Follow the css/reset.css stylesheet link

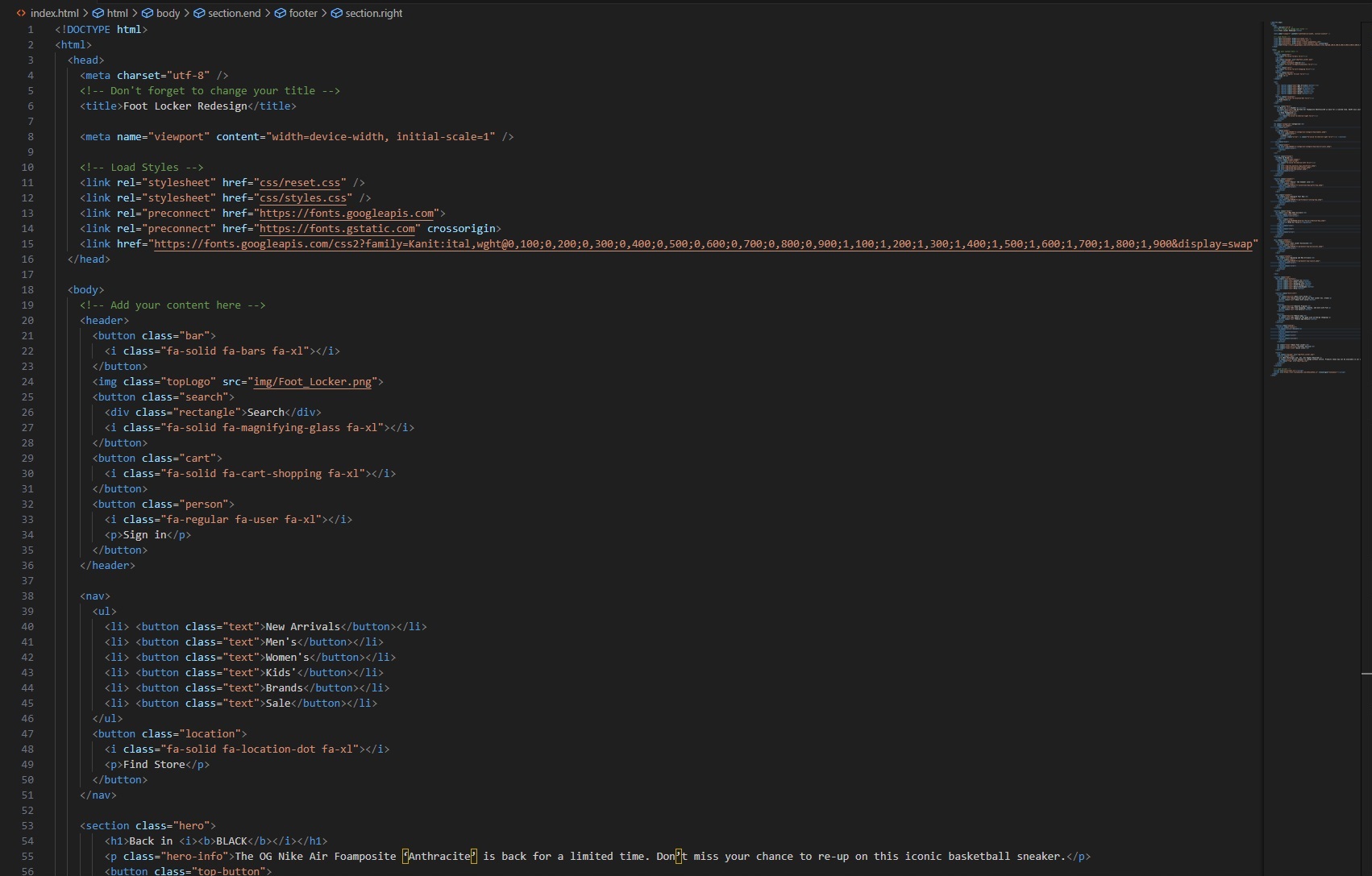point(300,183)
